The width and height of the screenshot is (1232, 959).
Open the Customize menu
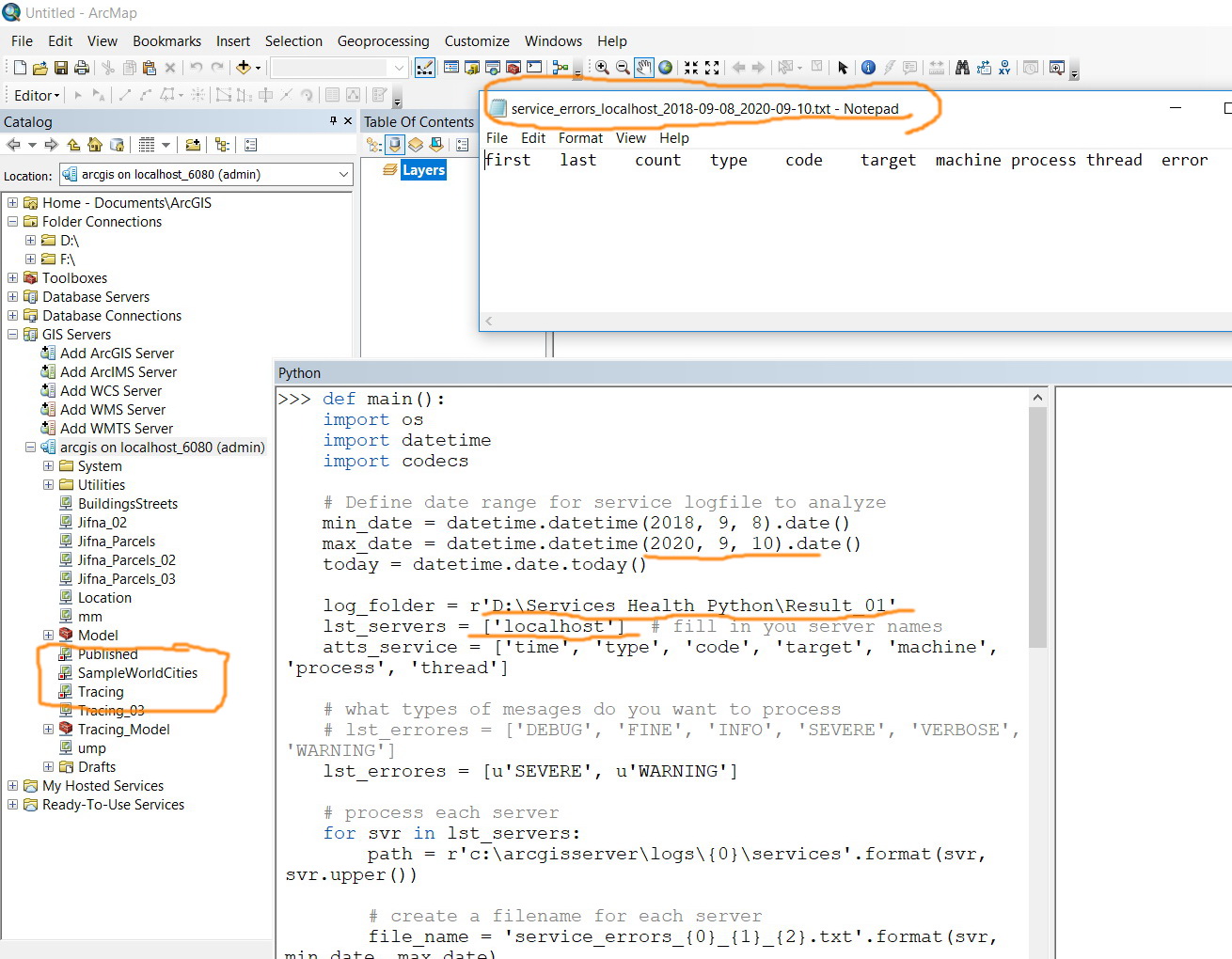[477, 41]
